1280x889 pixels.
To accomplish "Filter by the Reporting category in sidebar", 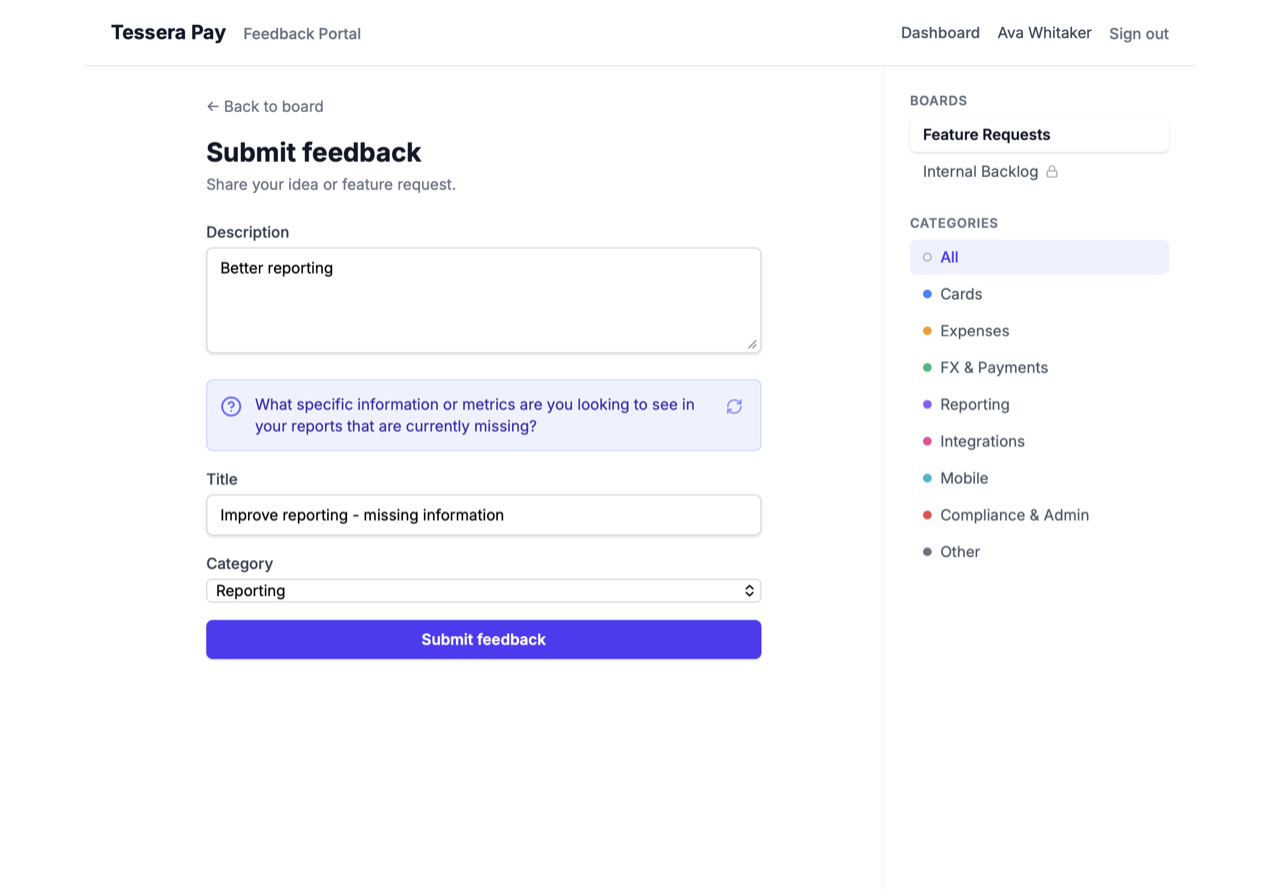I will (x=1039, y=405).
